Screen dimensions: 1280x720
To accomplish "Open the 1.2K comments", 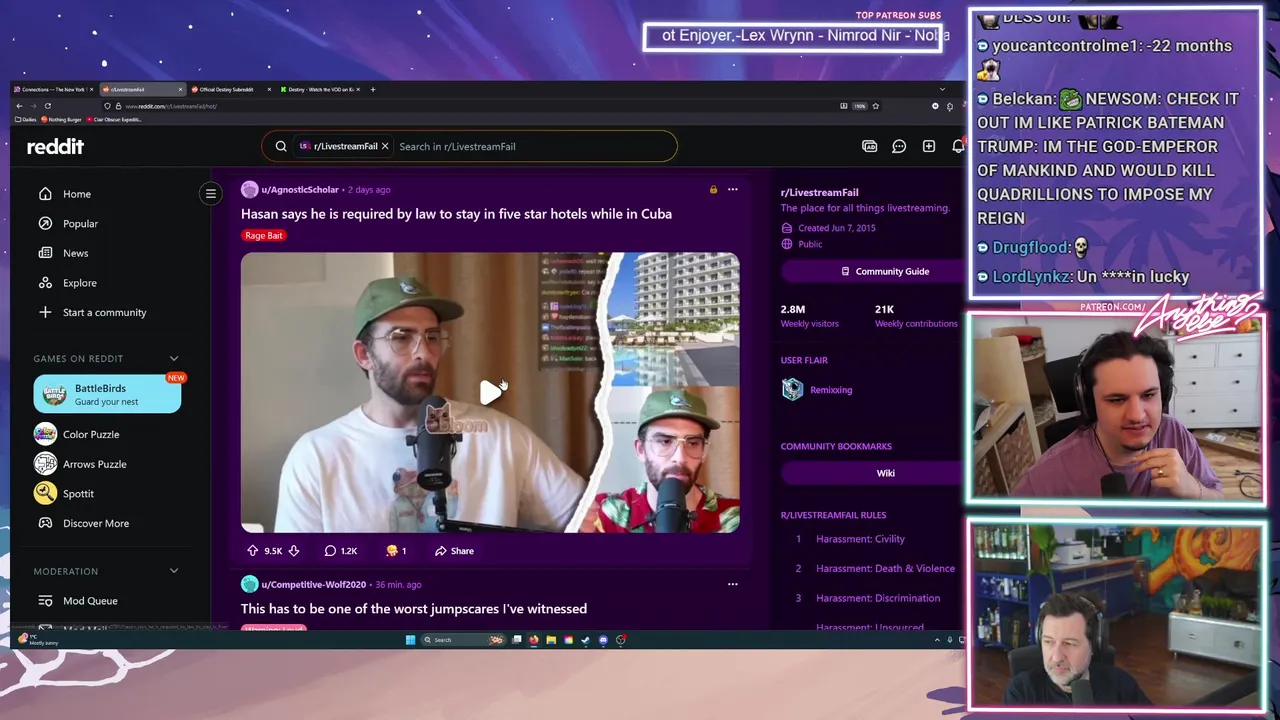I will point(341,551).
